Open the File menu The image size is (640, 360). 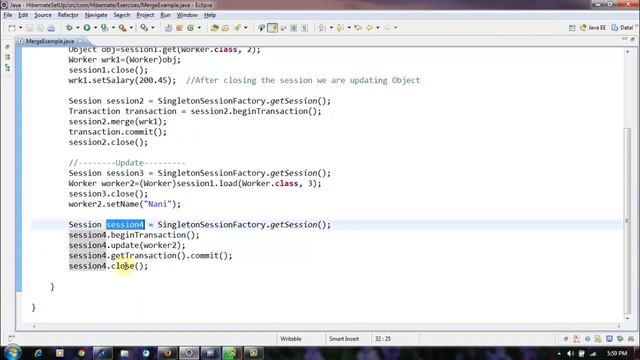coord(8,15)
